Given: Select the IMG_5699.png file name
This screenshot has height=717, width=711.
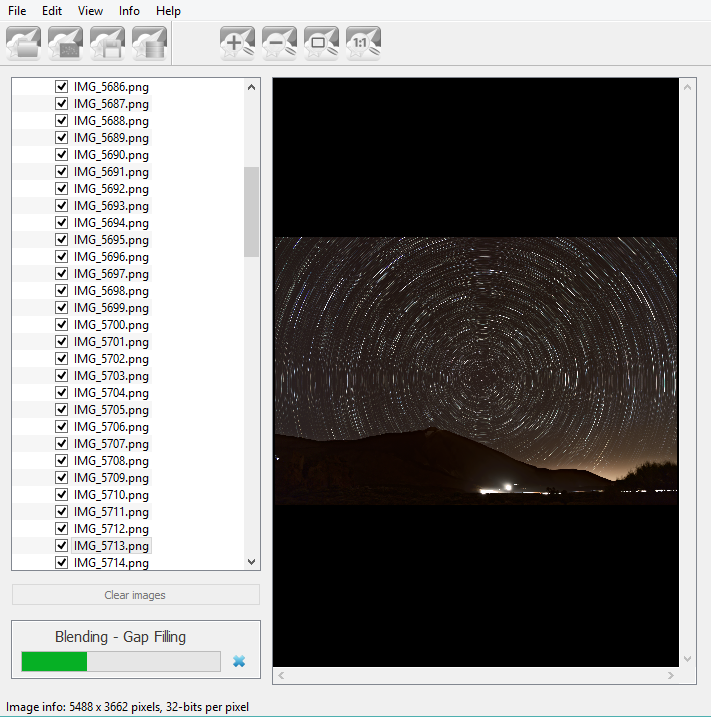Looking at the screenshot, I should tap(111, 308).
